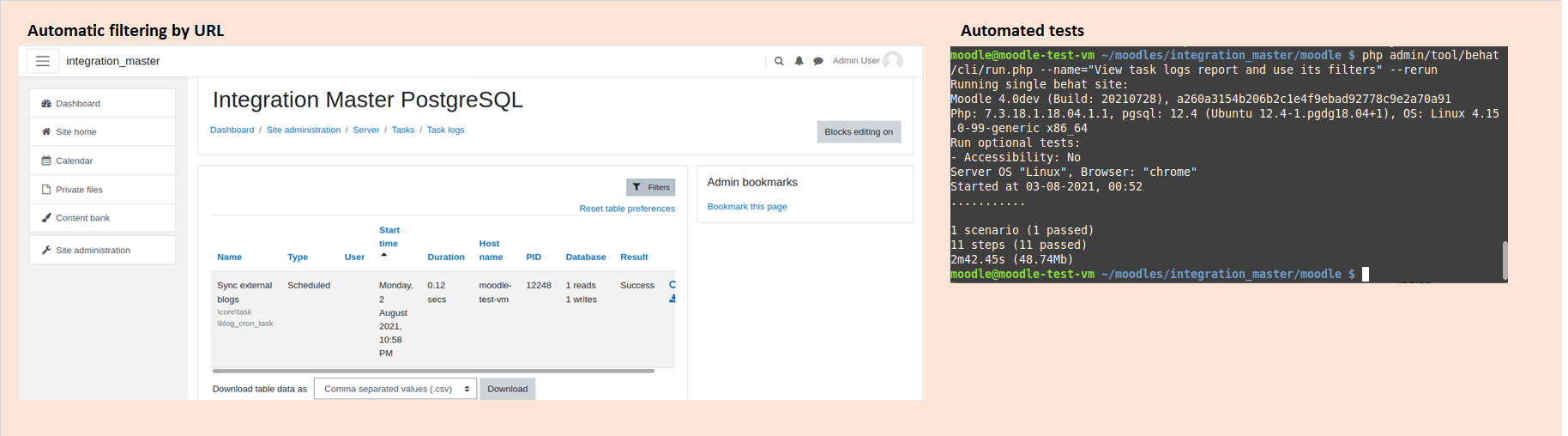
Task: Click the Content bank paintbrush icon
Action: pos(46,218)
